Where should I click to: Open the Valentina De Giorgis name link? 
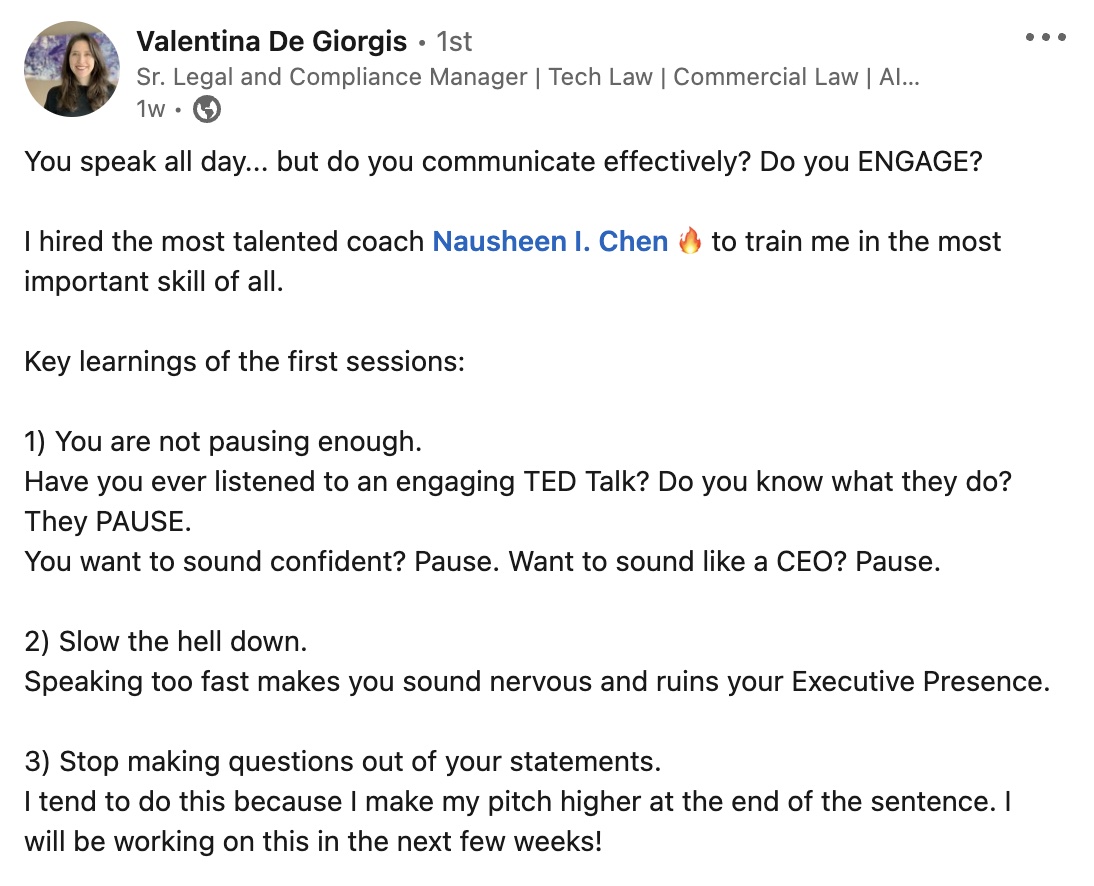click(x=271, y=41)
